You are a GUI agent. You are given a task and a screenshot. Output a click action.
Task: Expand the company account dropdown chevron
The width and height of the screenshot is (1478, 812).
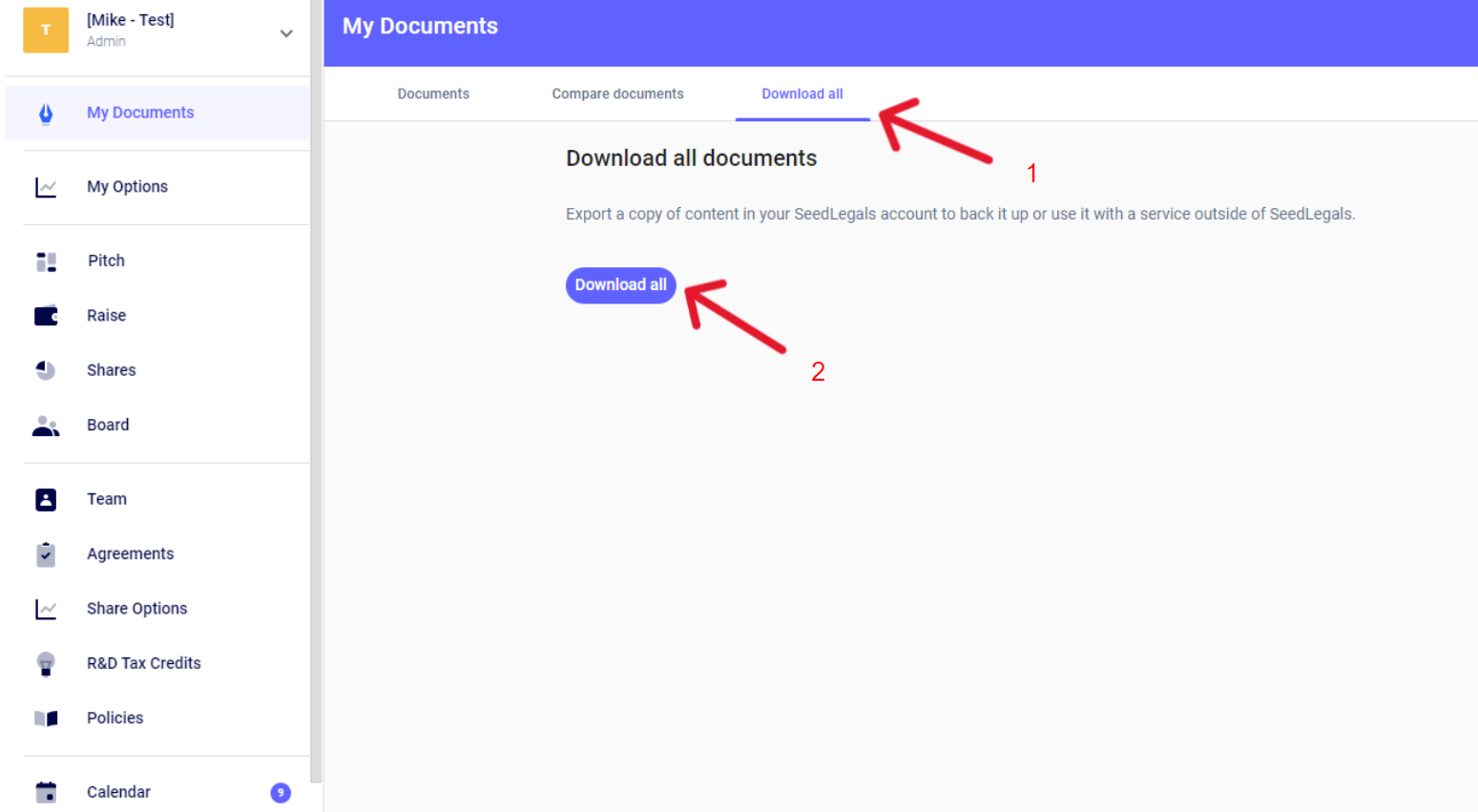coord(286,33)
